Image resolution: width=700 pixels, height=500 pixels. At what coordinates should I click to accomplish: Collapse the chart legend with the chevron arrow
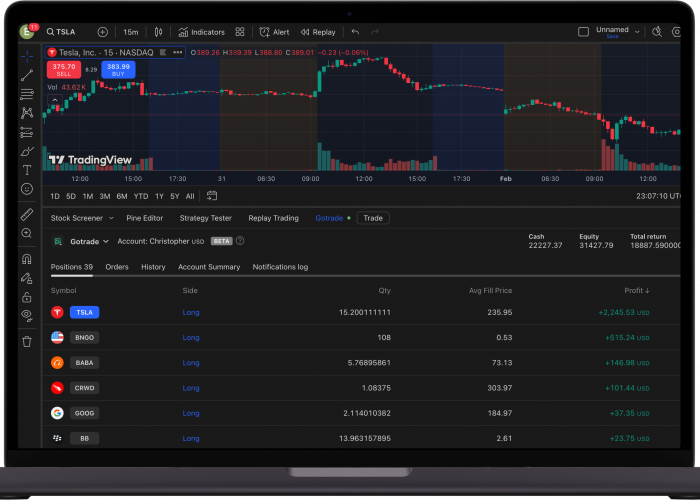(55, 100)
